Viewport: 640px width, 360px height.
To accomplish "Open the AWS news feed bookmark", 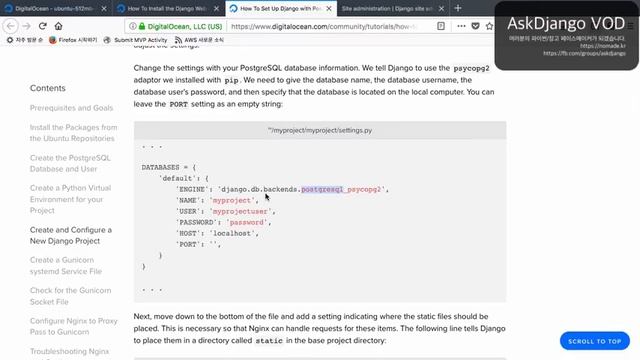I will pos(199,40).
